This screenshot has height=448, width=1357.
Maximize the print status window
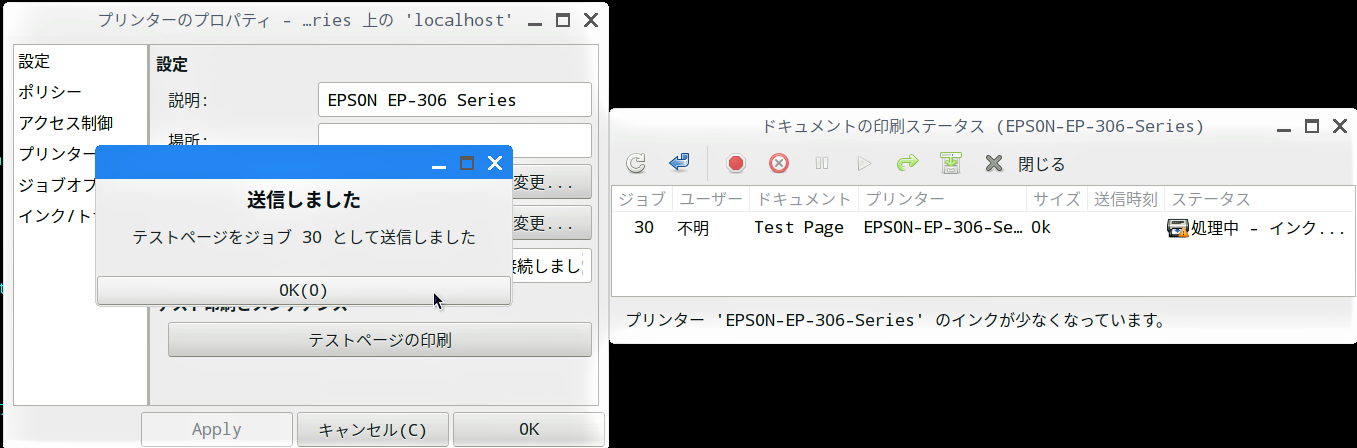coord(1311,126)
